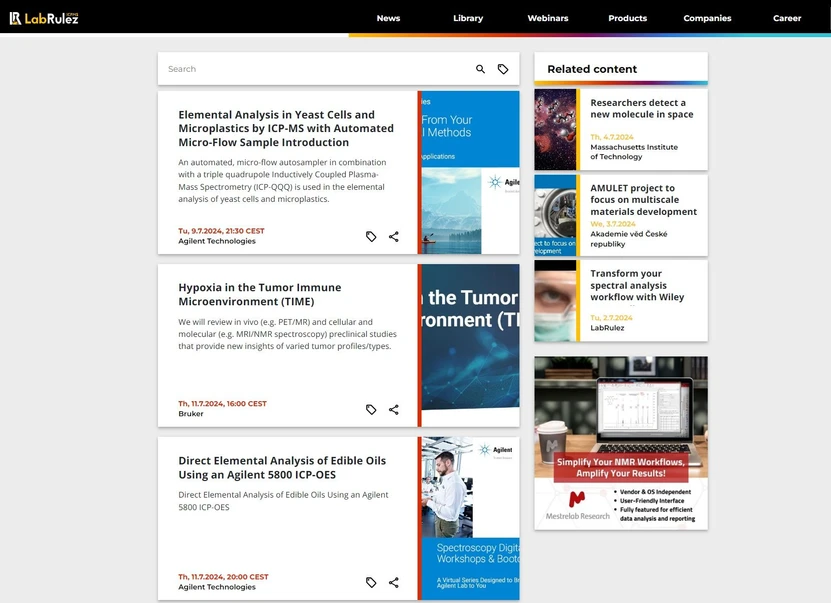Click LabRulez source under Wiley article
Viewport: 831px width, 603px height.
607,328
